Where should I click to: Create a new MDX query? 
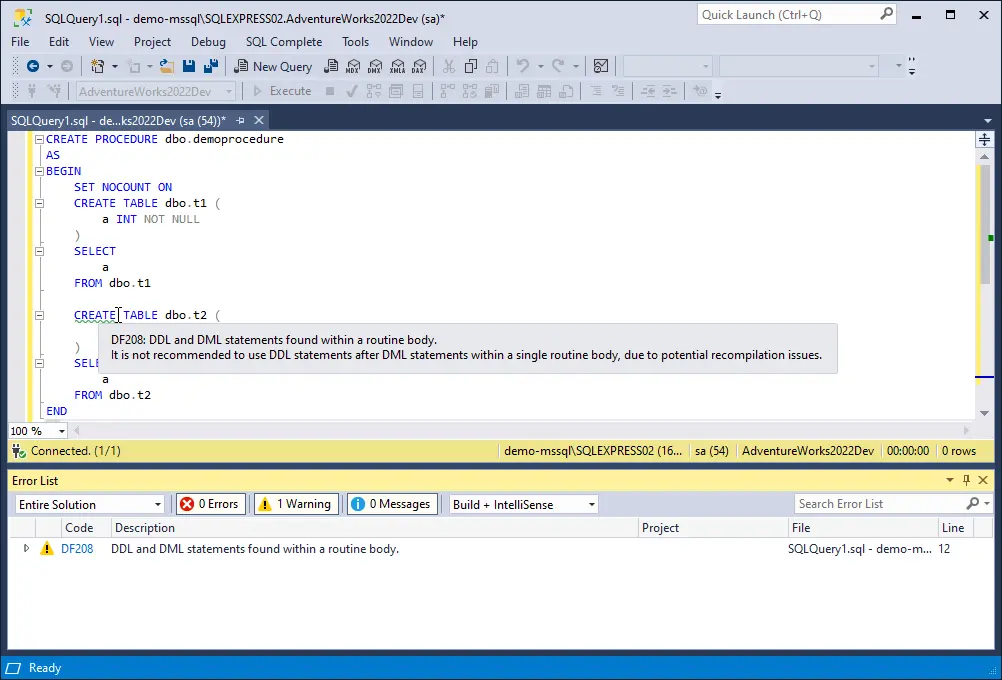coord(352,66)
